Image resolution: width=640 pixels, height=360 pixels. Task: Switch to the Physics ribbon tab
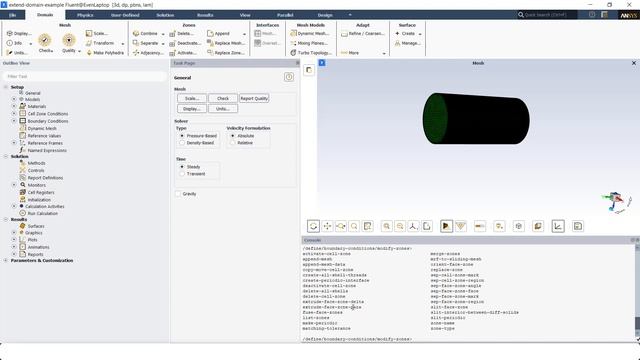[85, 15]
